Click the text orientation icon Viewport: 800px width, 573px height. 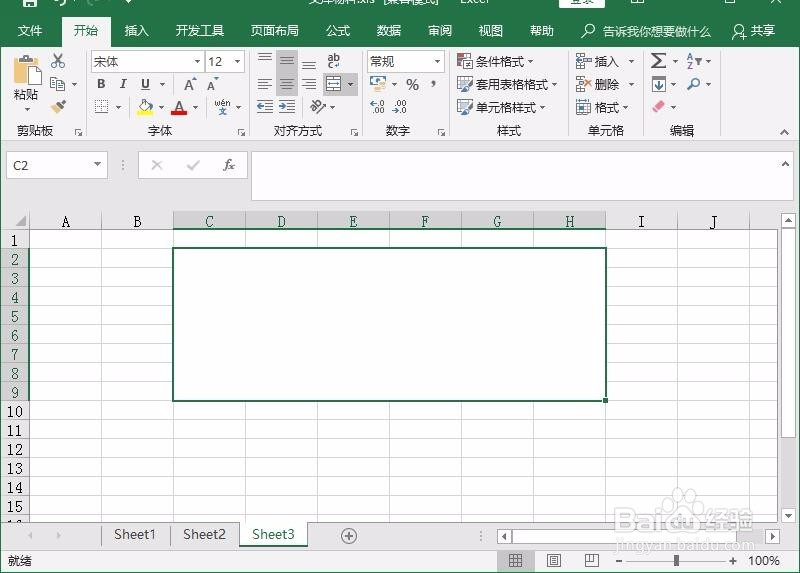click(318, 107)
